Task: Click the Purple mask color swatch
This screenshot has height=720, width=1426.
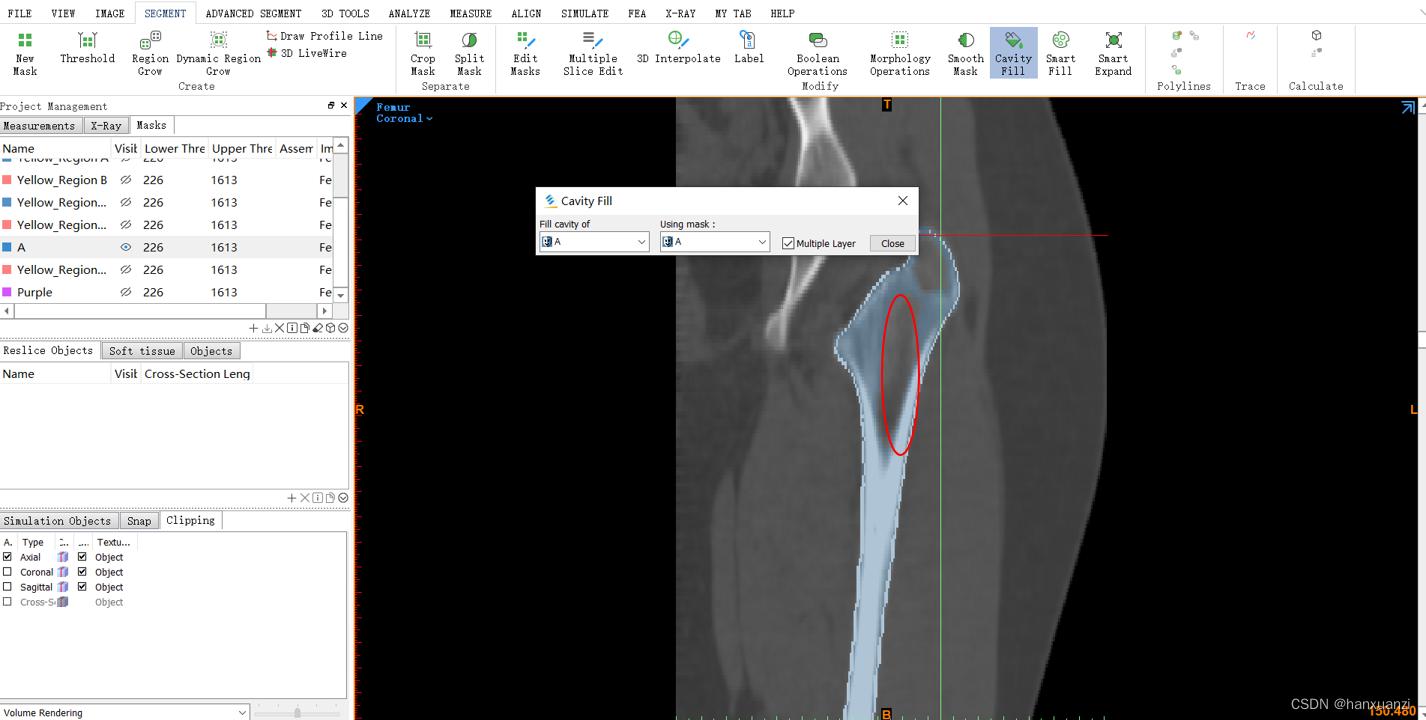Action: [7, 292]
